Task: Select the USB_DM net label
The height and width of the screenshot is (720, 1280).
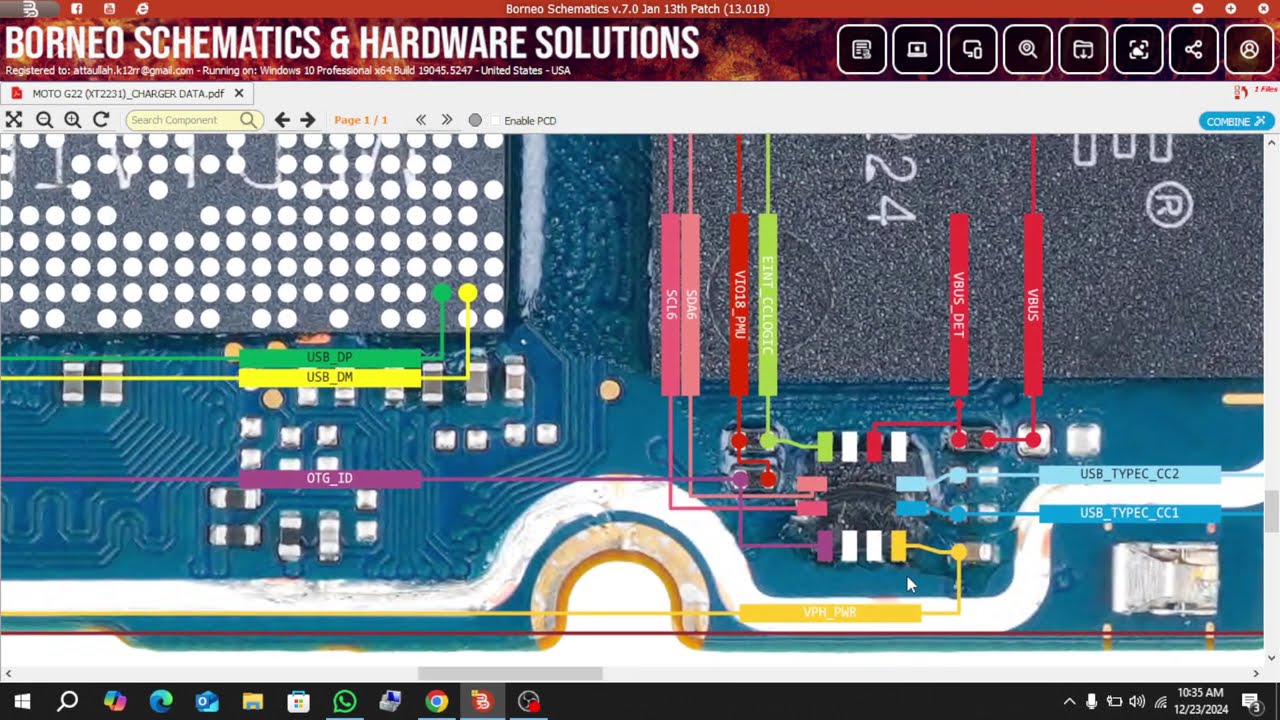Action: 329,378
